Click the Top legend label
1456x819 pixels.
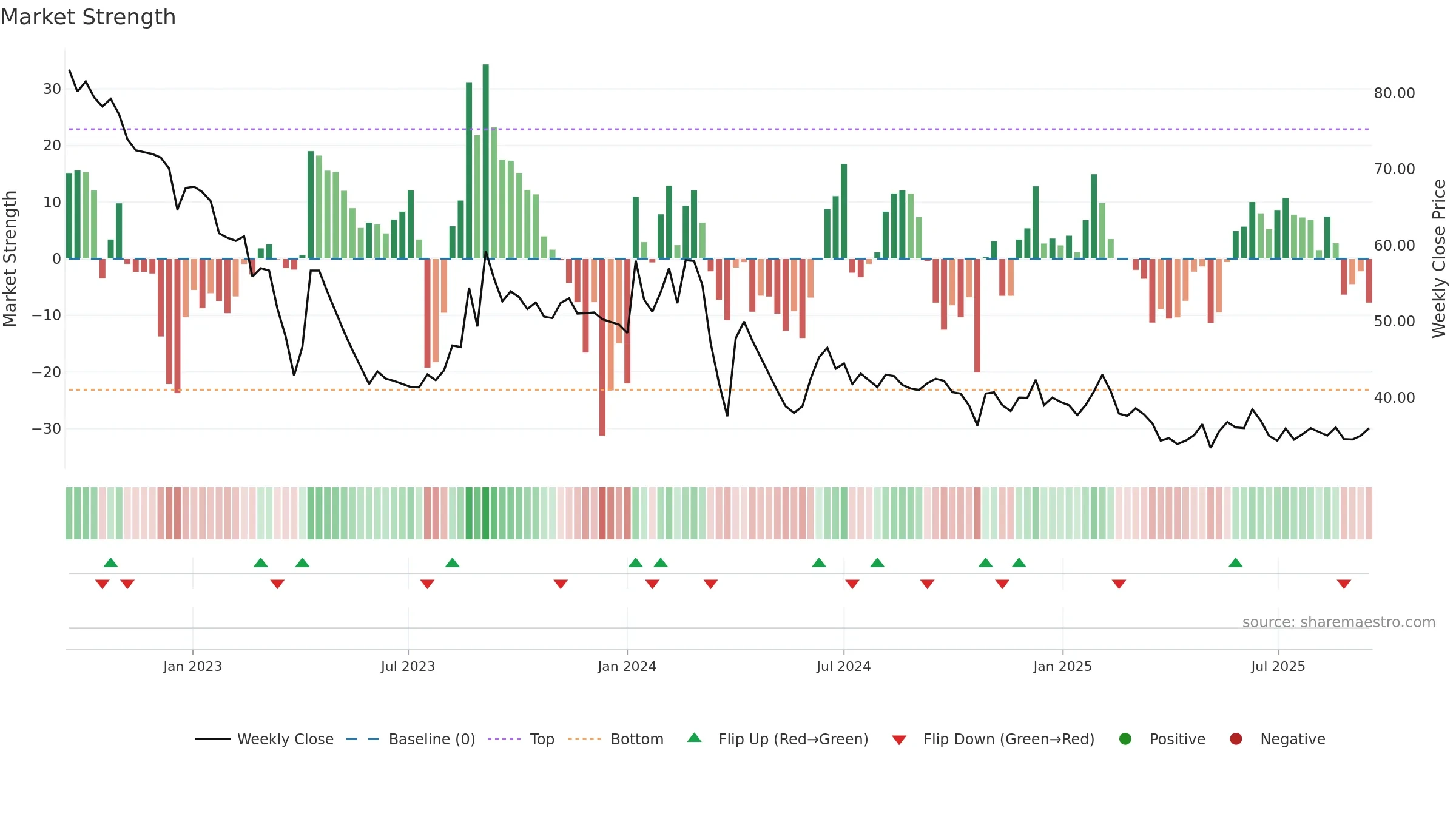542,739
